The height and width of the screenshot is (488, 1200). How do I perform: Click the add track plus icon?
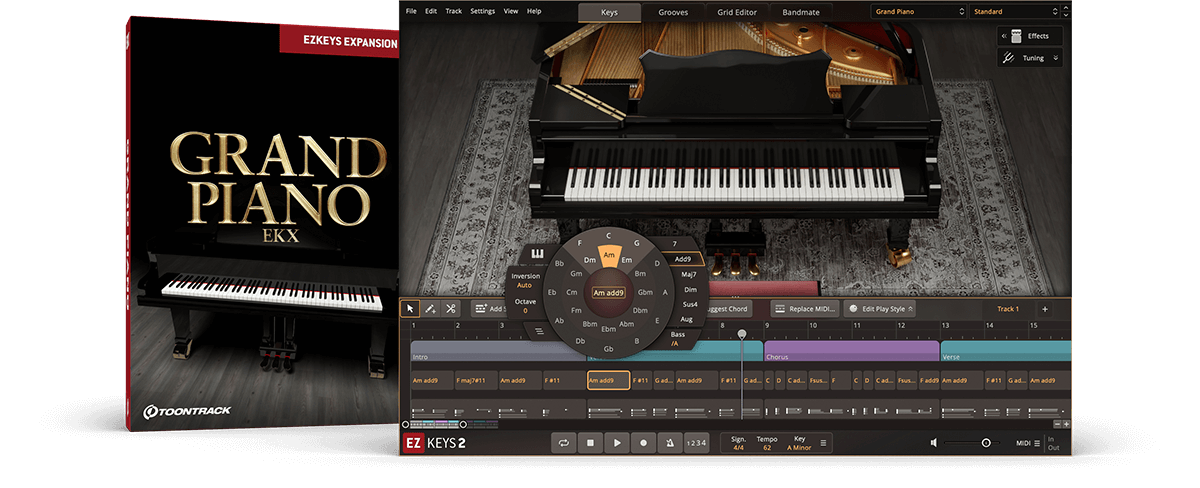coord(1045,309)
